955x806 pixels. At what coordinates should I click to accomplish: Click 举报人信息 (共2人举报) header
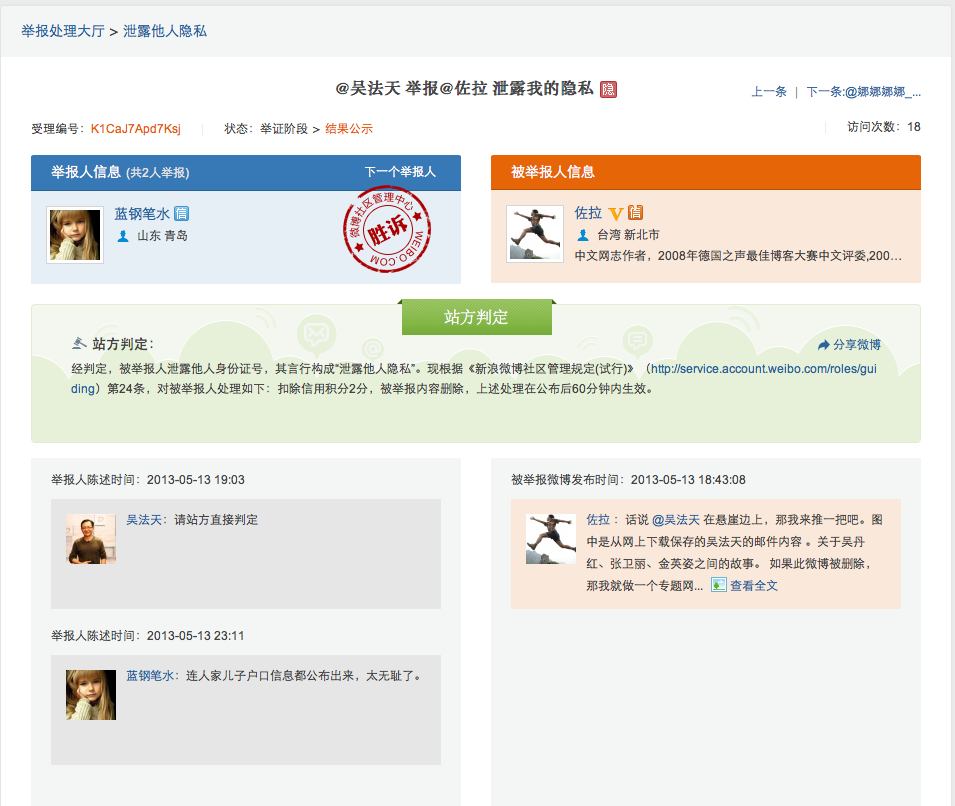(x=120, y=172)
